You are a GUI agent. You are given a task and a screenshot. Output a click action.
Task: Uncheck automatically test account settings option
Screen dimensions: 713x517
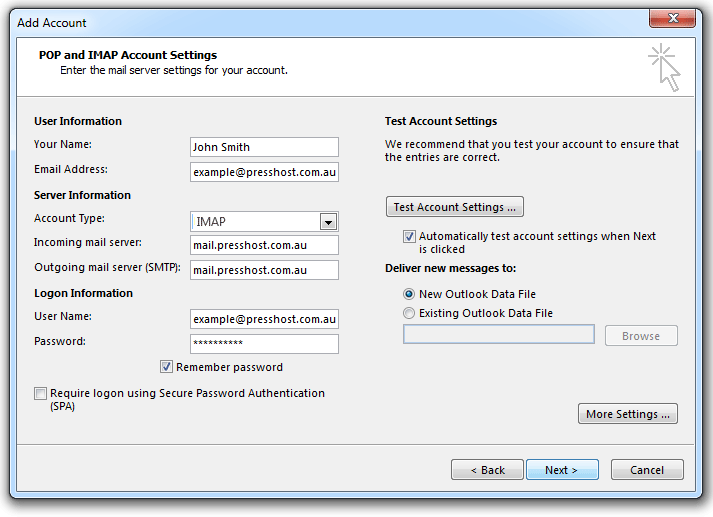pyautogui.click(x=409, y=236)
